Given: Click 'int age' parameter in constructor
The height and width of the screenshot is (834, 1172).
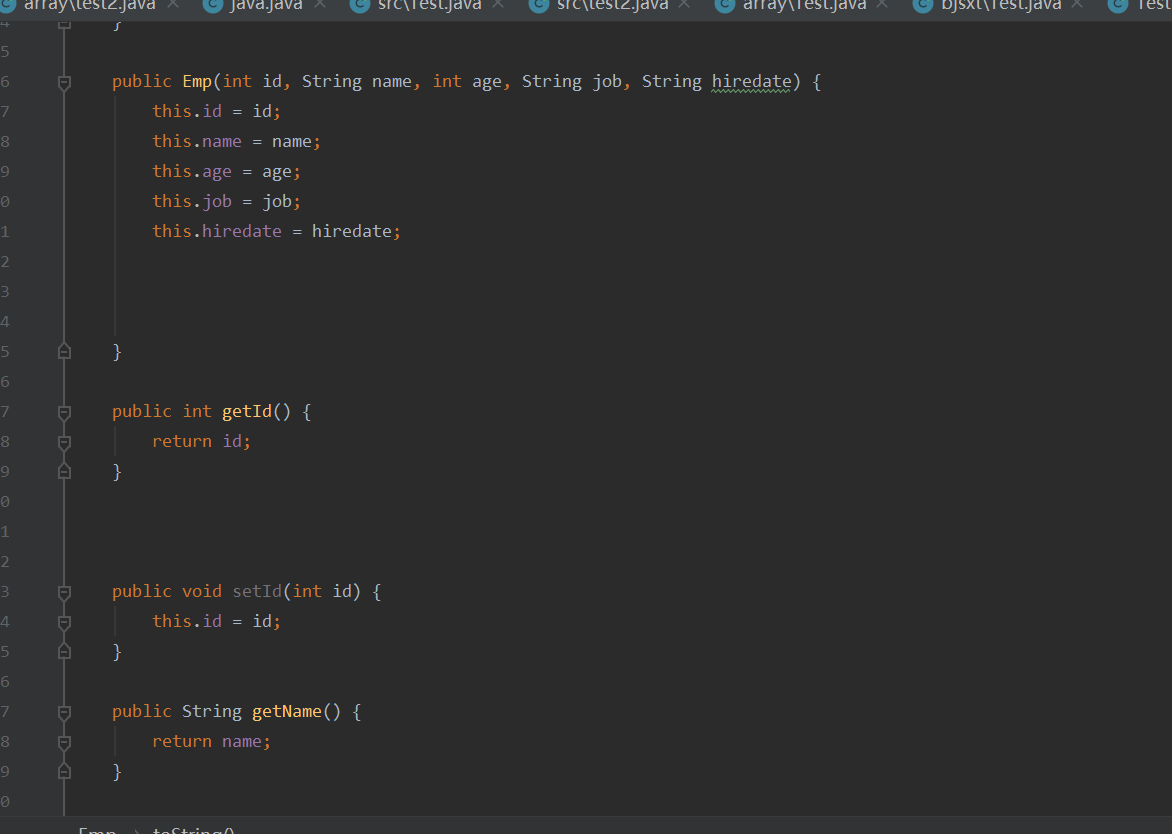Looking at the screenshot, I should 467,81.
